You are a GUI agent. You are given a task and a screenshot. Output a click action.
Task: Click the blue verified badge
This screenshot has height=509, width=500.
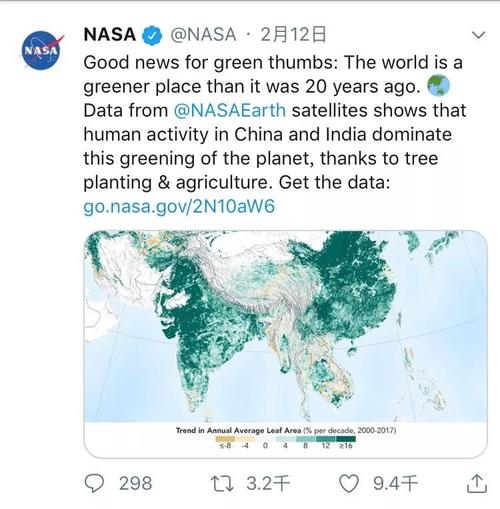point(152,35)
